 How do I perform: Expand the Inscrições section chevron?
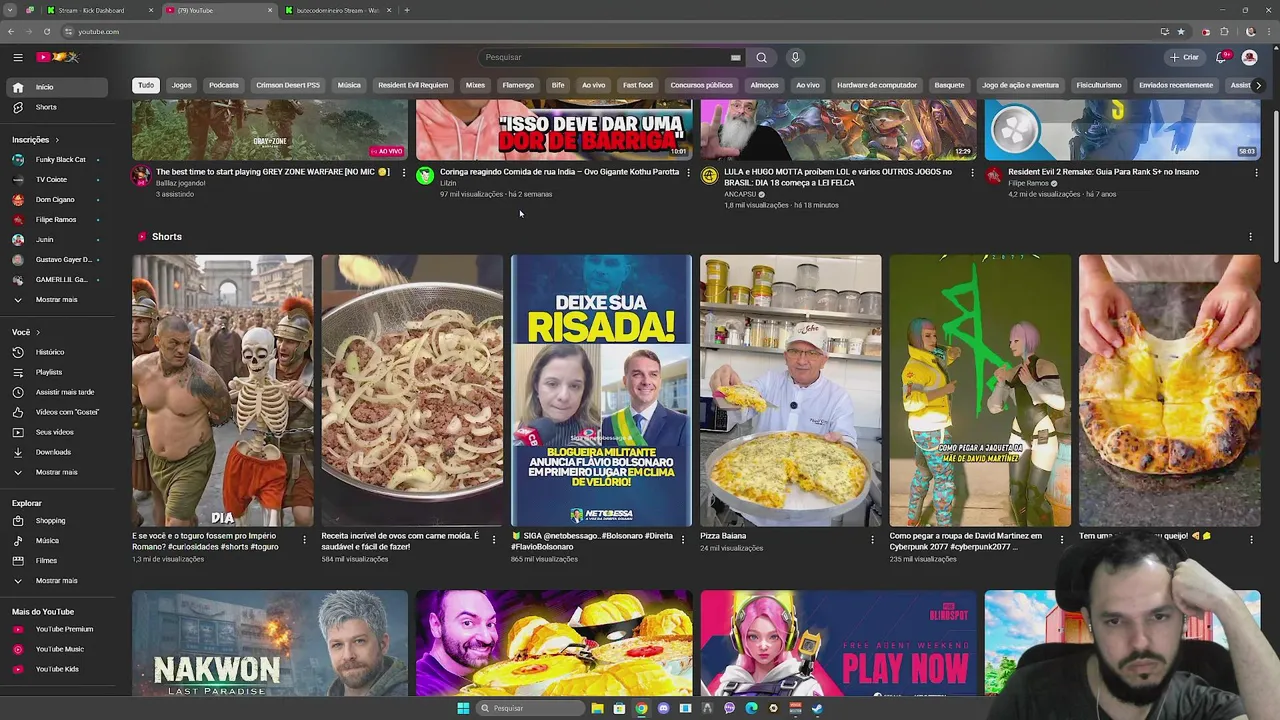coord(57,140)
